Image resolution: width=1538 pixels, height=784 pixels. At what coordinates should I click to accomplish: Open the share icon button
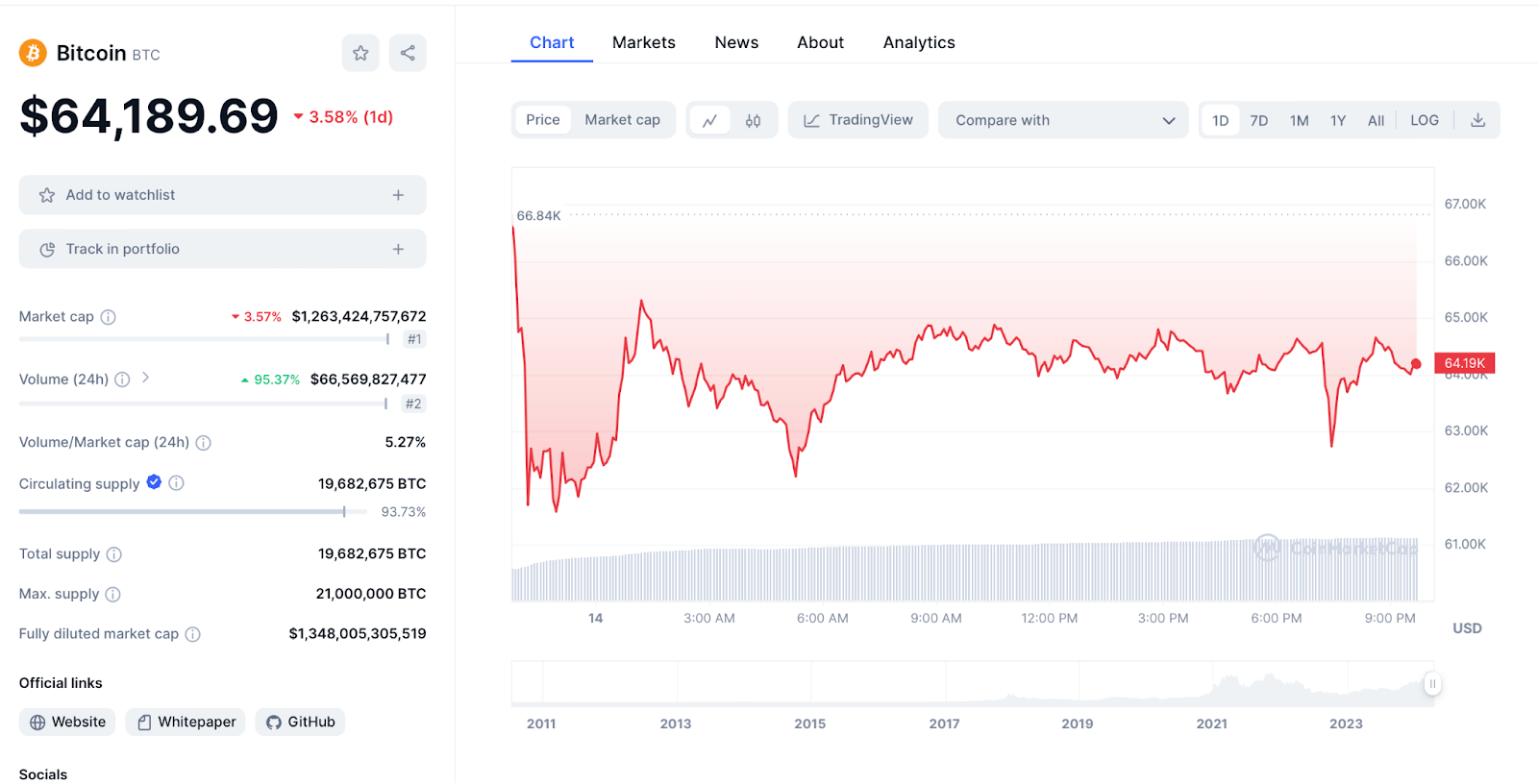point(408,53)
